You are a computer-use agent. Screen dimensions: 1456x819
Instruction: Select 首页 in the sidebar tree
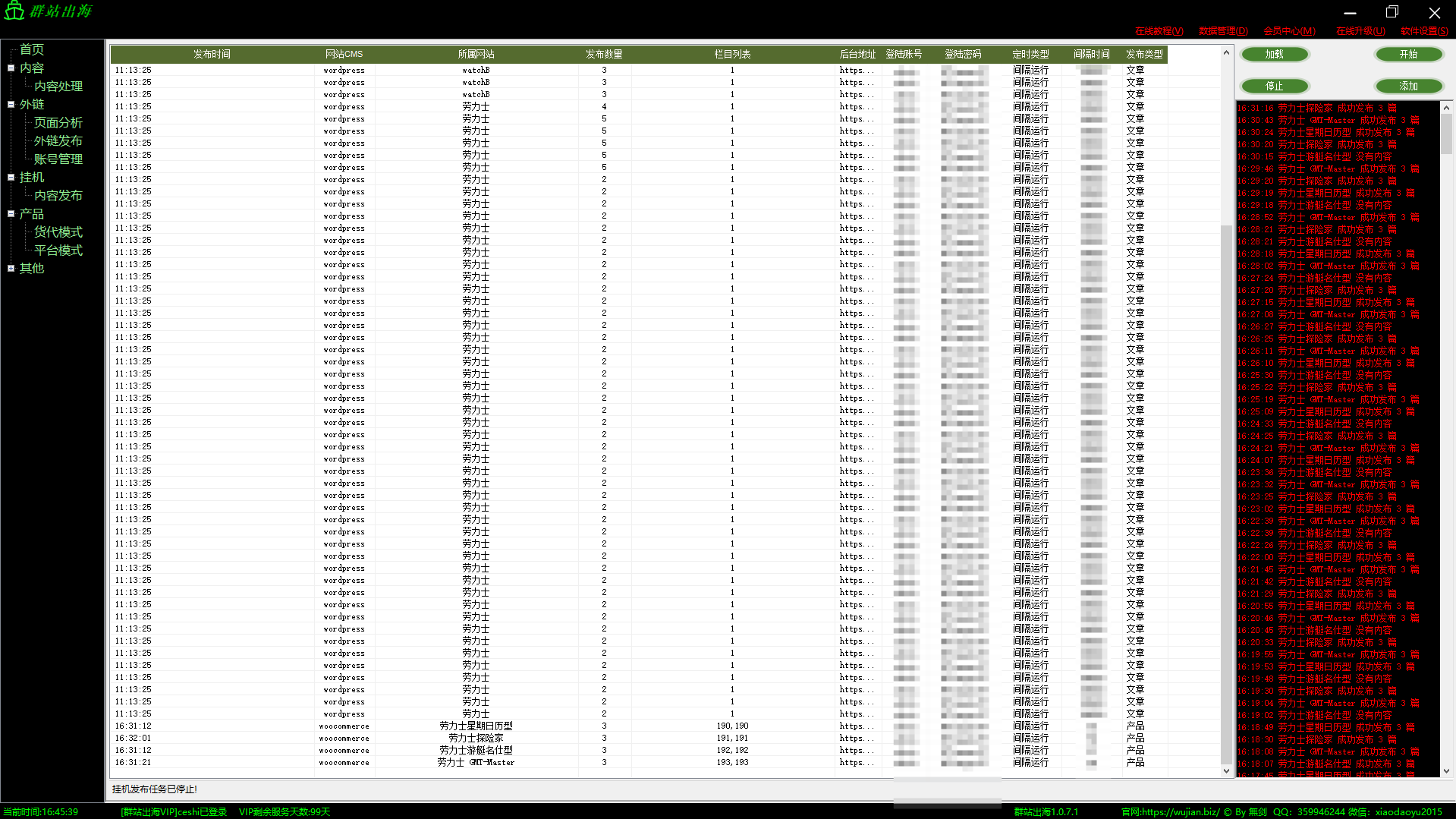pyautogui.click(x=32, y=49)
